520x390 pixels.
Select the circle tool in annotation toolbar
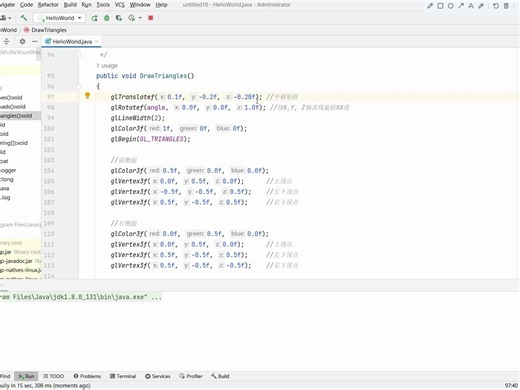[x=451, y=6]
